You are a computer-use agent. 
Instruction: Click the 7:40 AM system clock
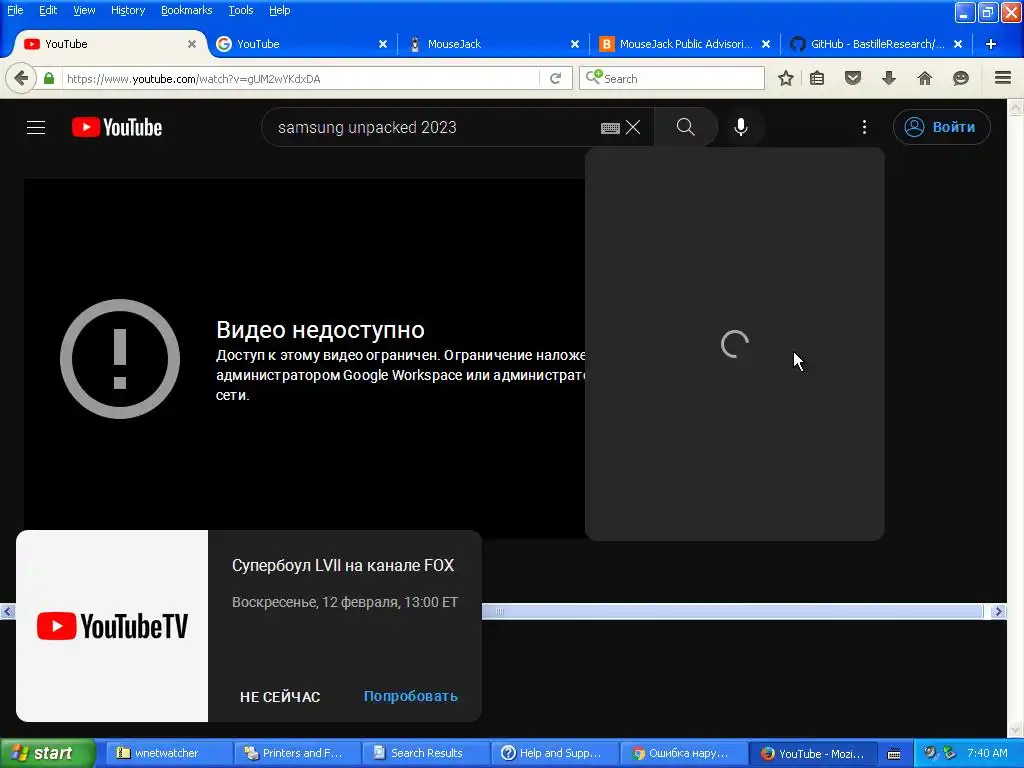pos(987,753)
